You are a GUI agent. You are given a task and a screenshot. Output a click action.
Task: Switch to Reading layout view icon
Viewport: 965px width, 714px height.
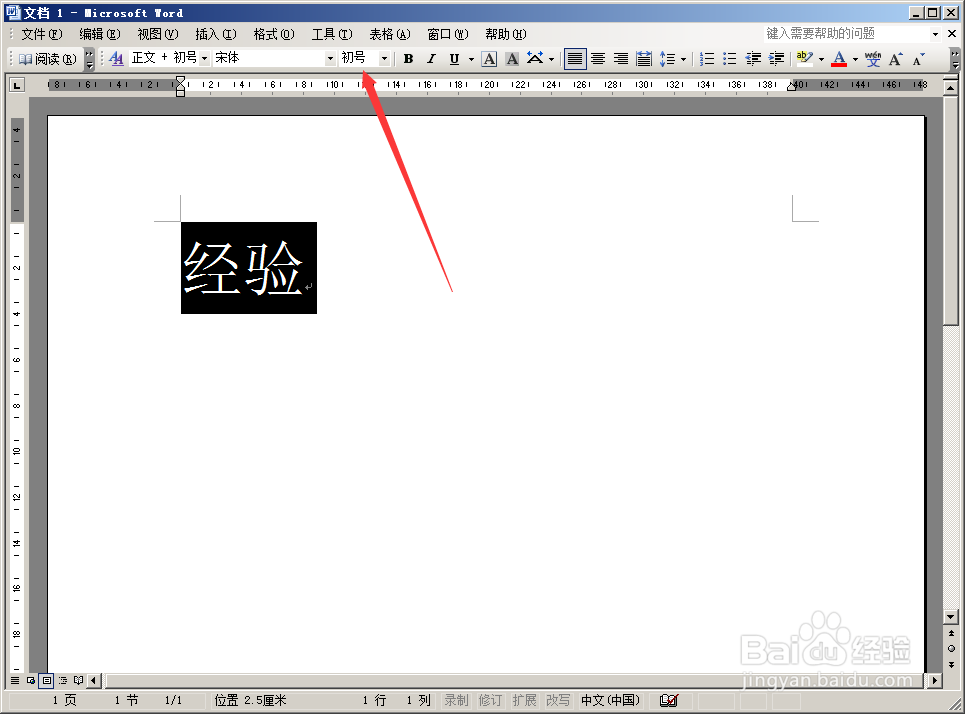coord(79,680)
